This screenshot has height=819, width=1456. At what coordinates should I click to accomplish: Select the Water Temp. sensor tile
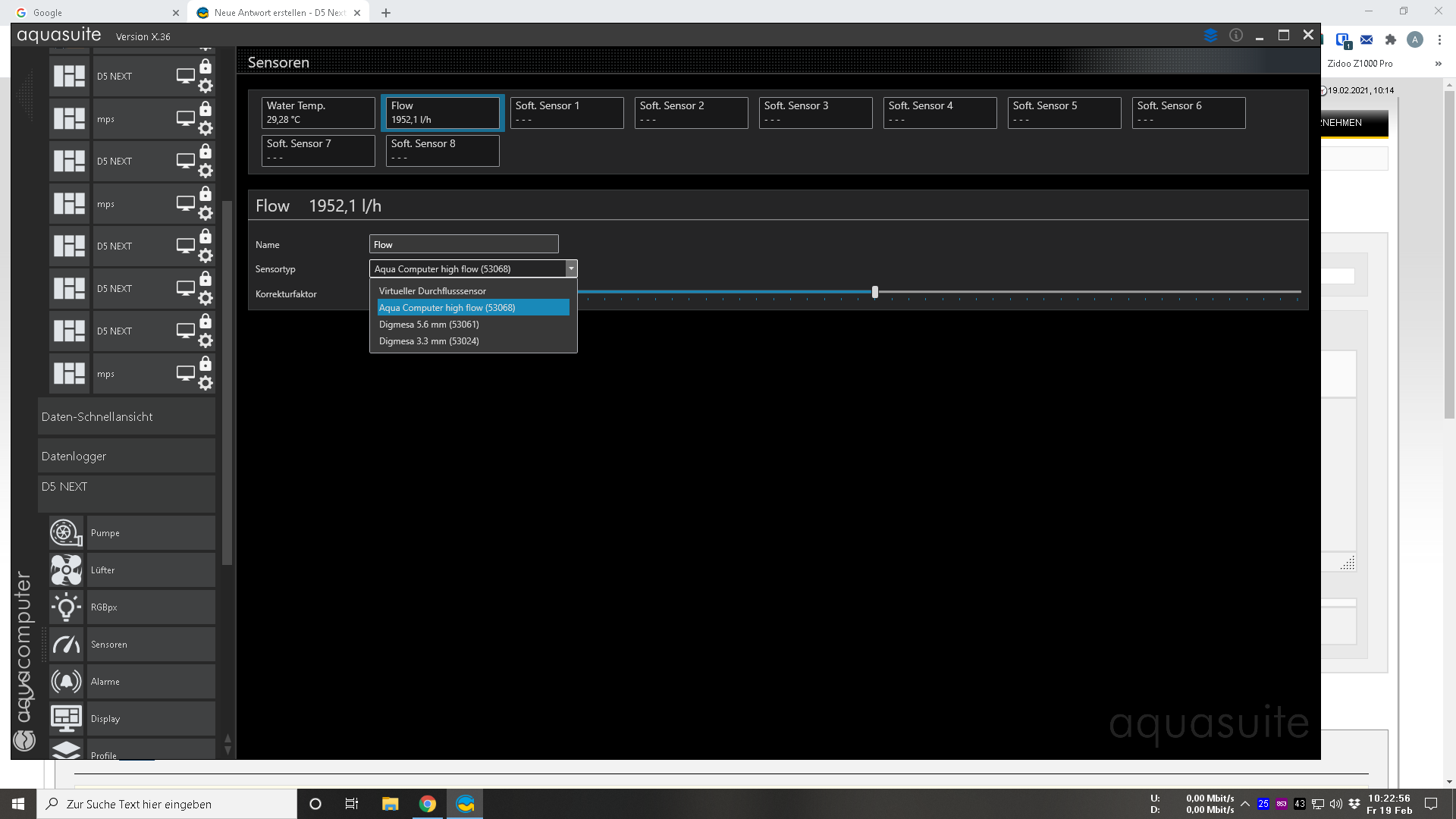coord(318,112)
